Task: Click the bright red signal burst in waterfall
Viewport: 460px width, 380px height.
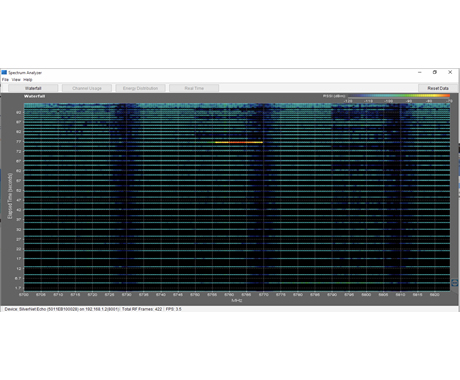Action: click(x=238, y=142)
